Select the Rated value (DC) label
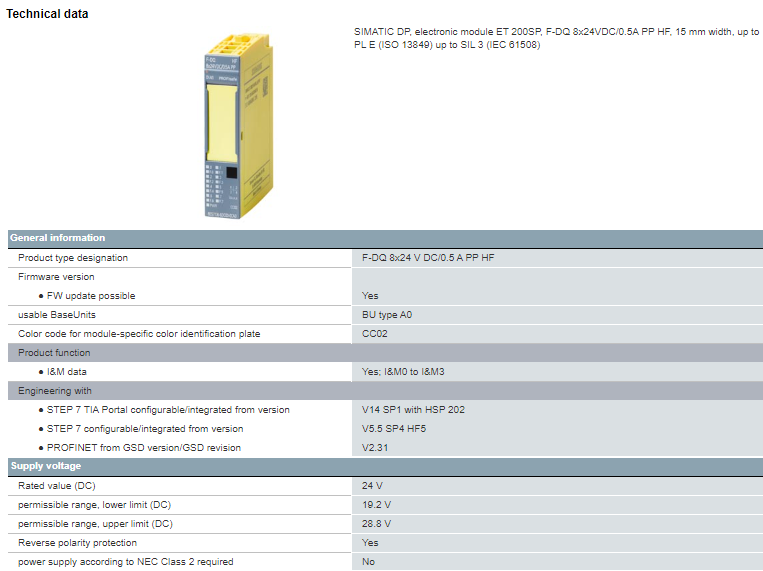The image size is (763, 571). tap(58, 486)
